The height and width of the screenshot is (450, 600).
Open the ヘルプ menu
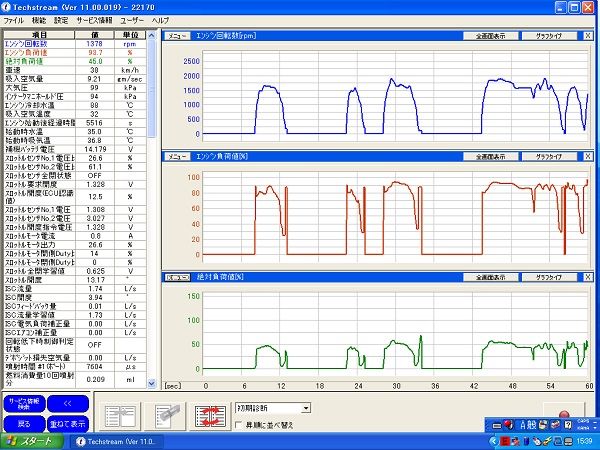click(x=160, y=20)
